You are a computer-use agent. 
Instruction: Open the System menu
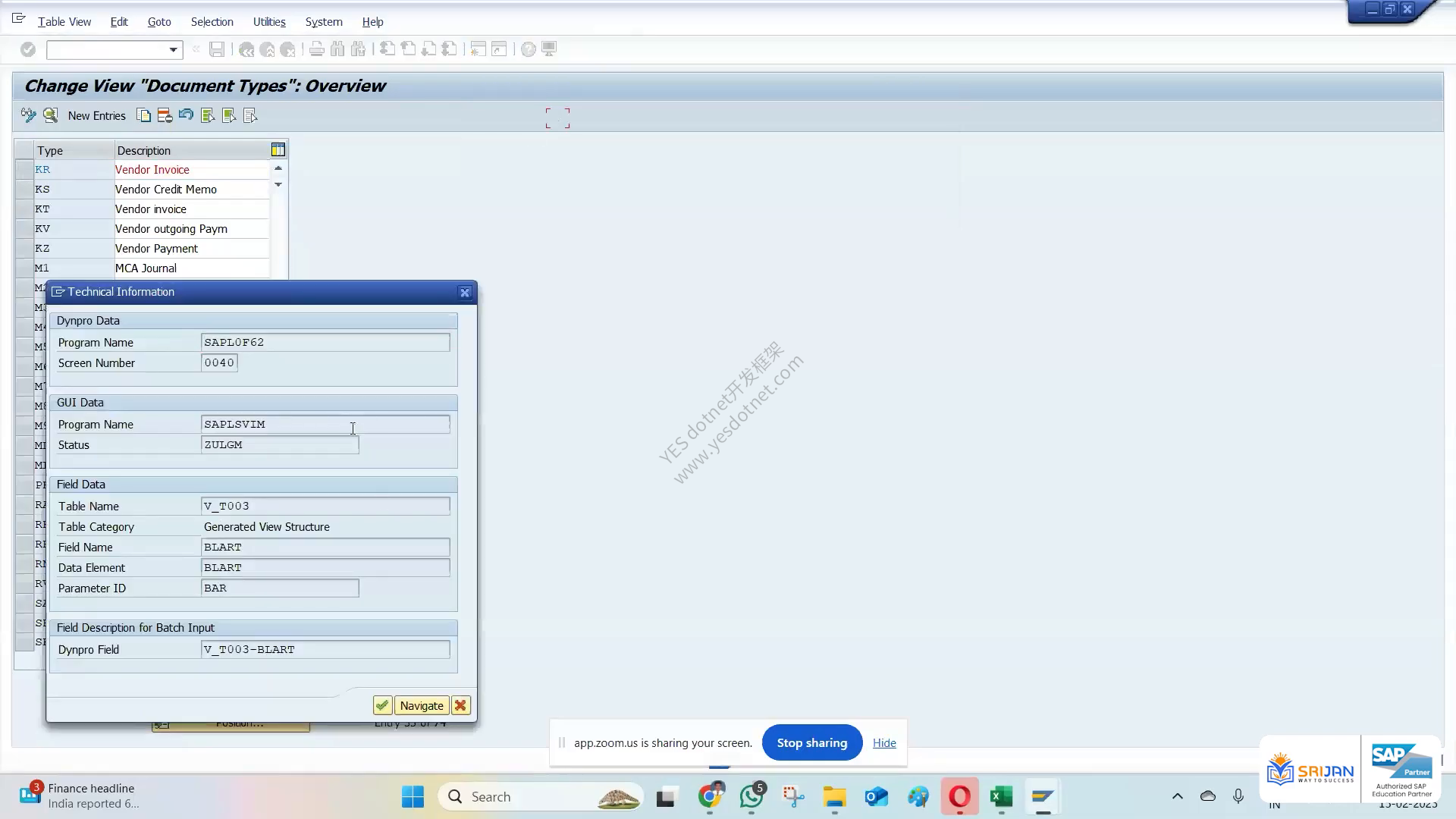click(324, 22)
